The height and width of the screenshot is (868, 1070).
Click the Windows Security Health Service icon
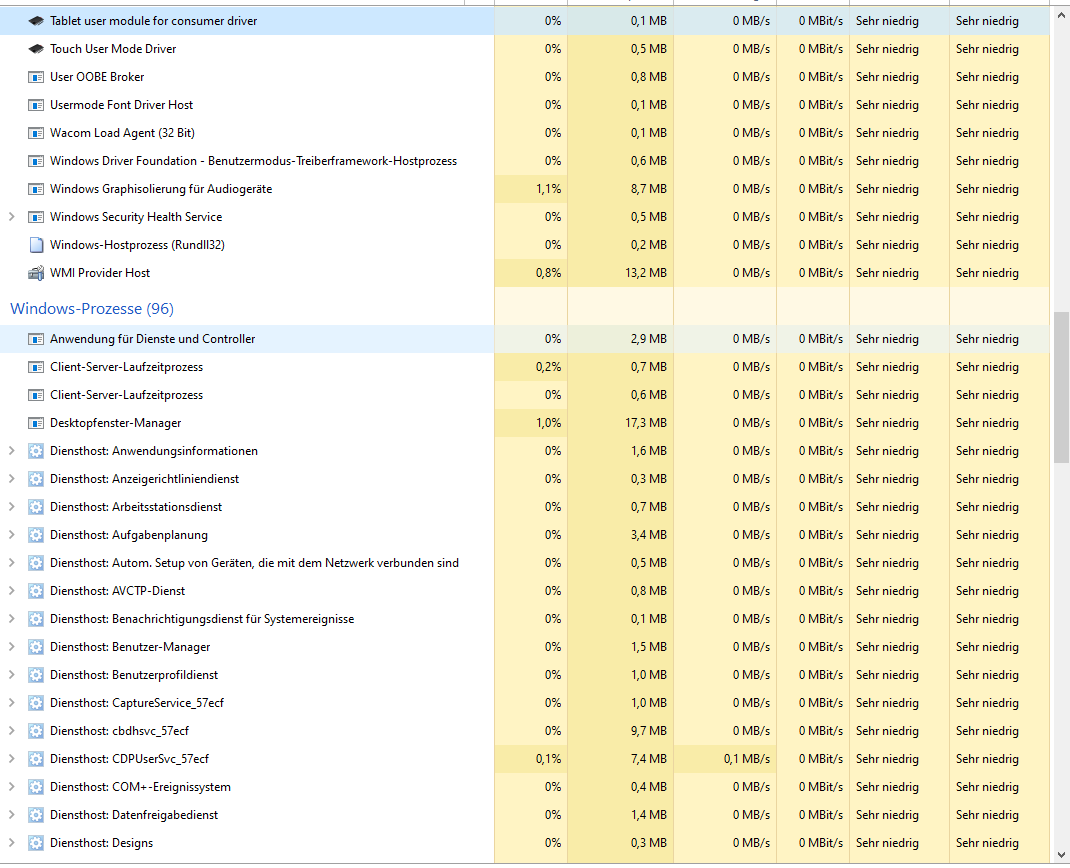(x=35, y=217)
